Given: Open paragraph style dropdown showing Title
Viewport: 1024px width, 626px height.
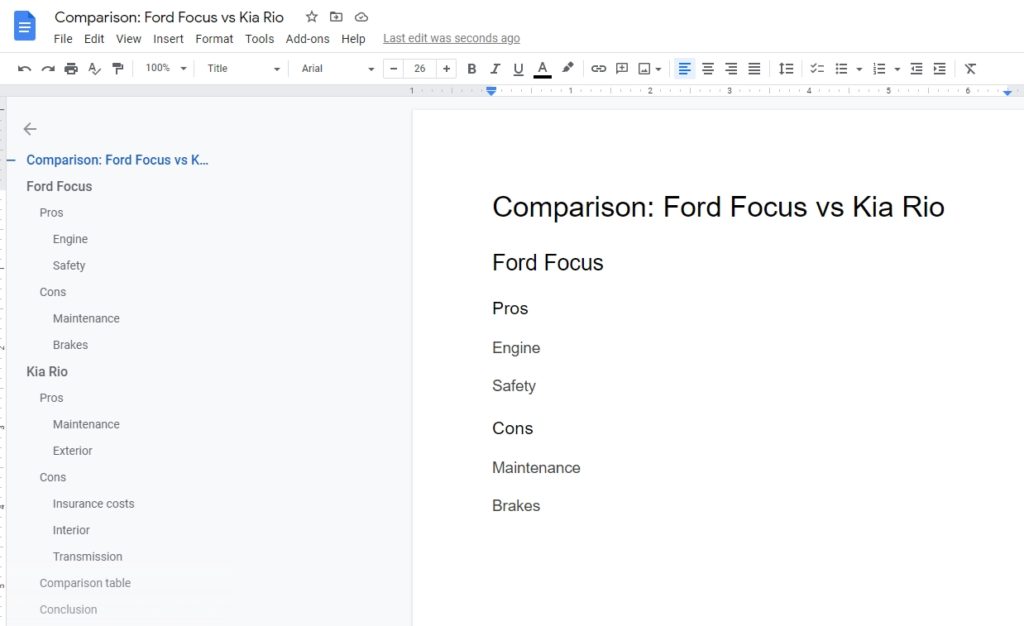Looking at the screenshot, I should 243,69.
